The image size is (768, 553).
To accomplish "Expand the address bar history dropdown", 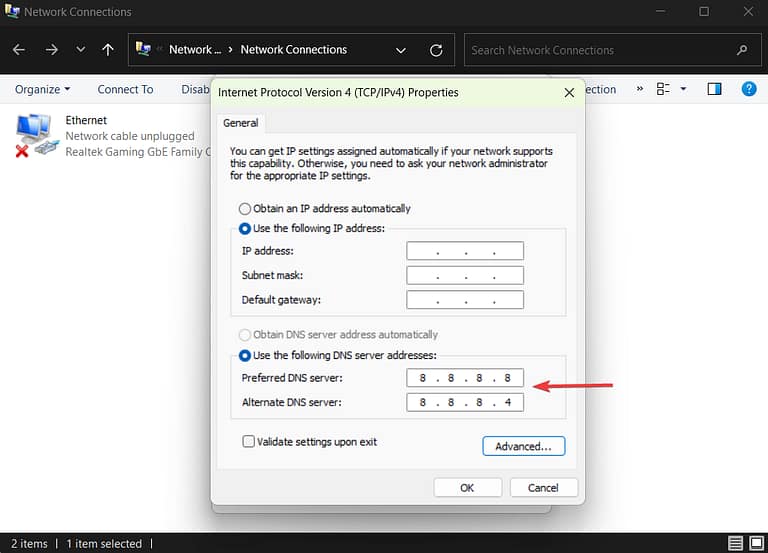I will point(401,50).
